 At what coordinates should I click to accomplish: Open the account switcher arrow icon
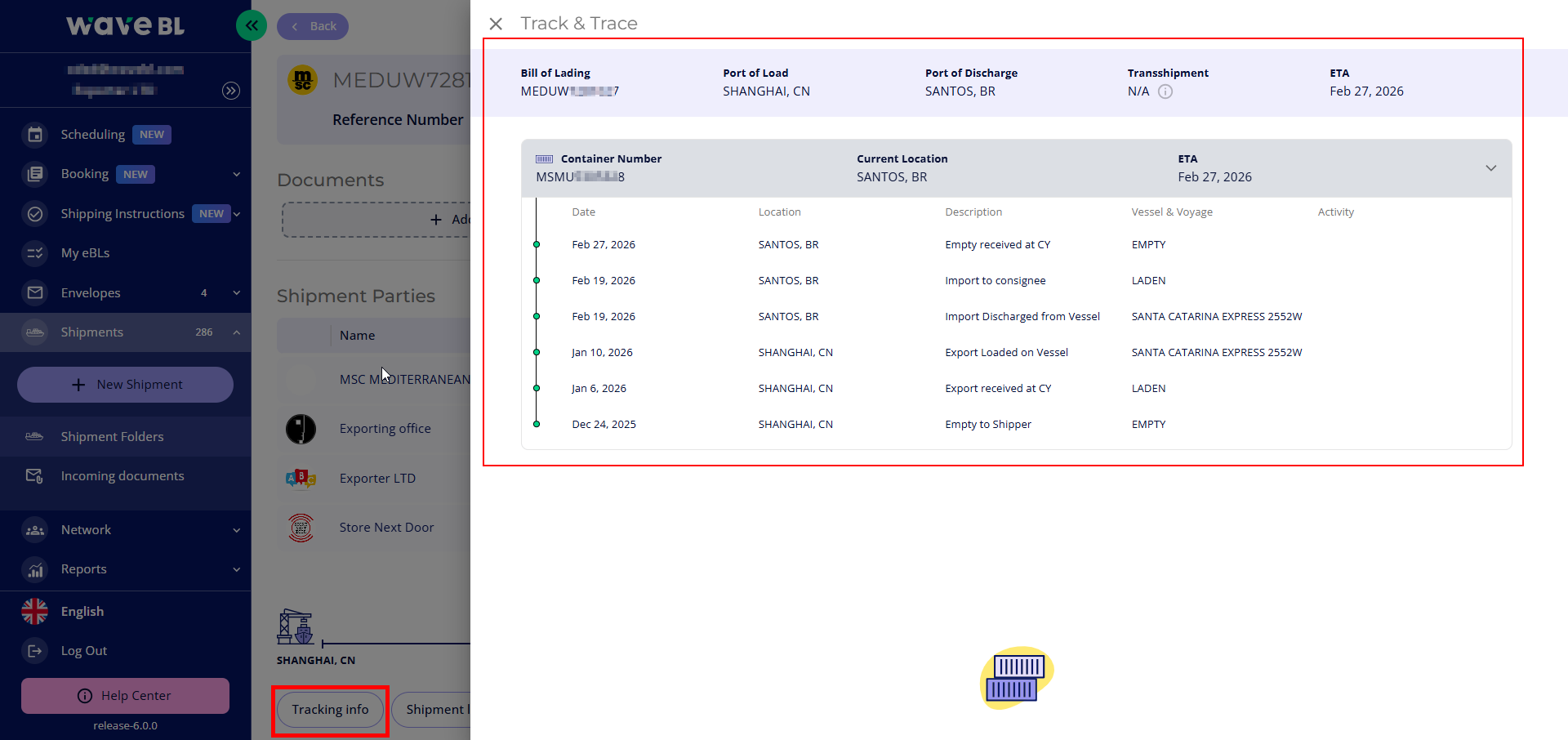231,91
